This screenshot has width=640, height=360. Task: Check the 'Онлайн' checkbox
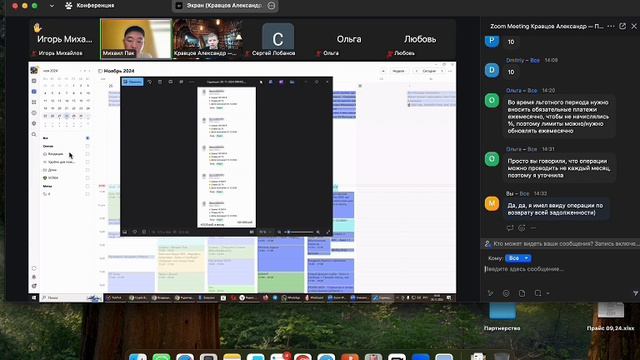pyautogui.click(x=87, y=146)
